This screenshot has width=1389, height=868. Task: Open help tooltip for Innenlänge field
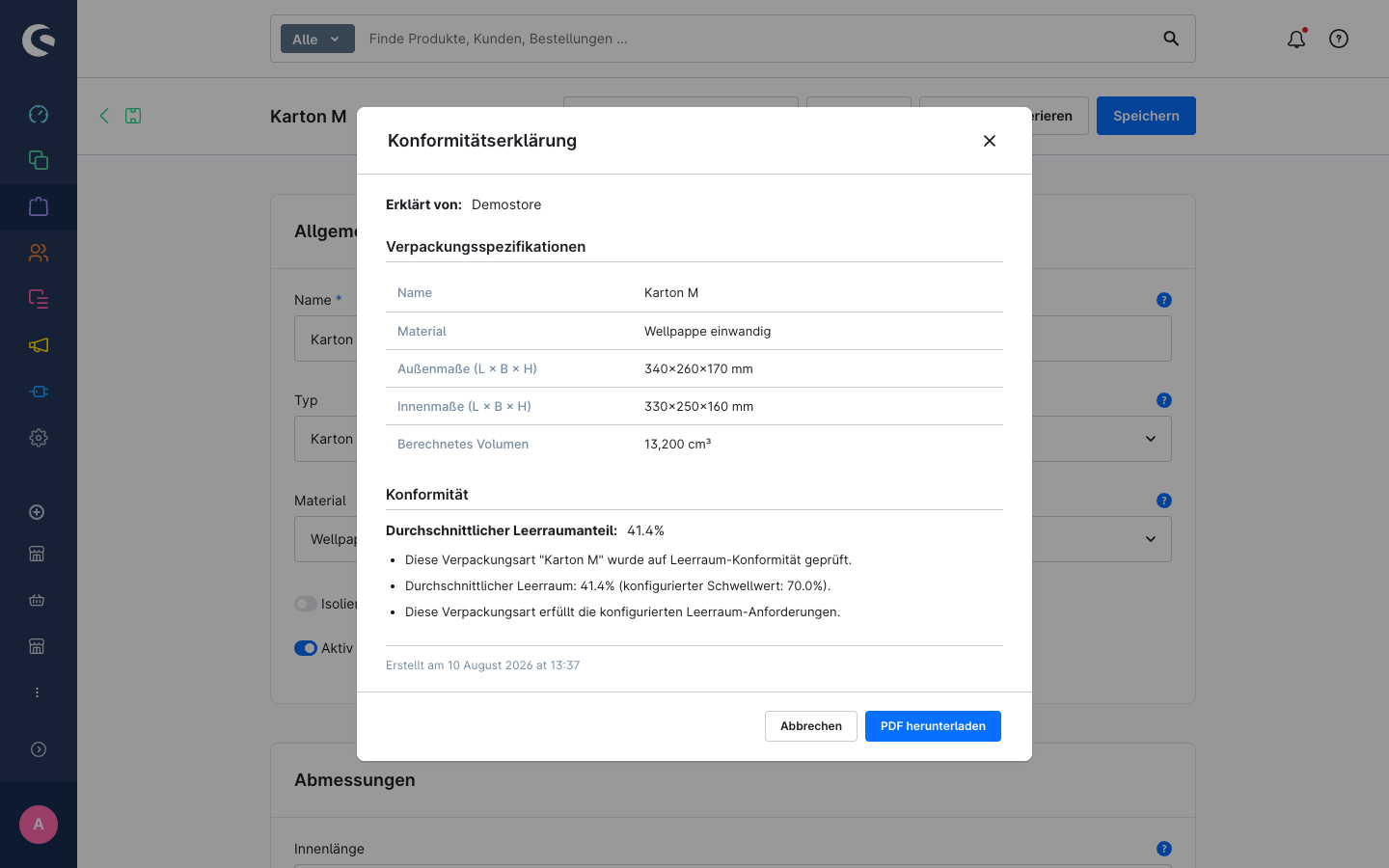point(1164,849)
